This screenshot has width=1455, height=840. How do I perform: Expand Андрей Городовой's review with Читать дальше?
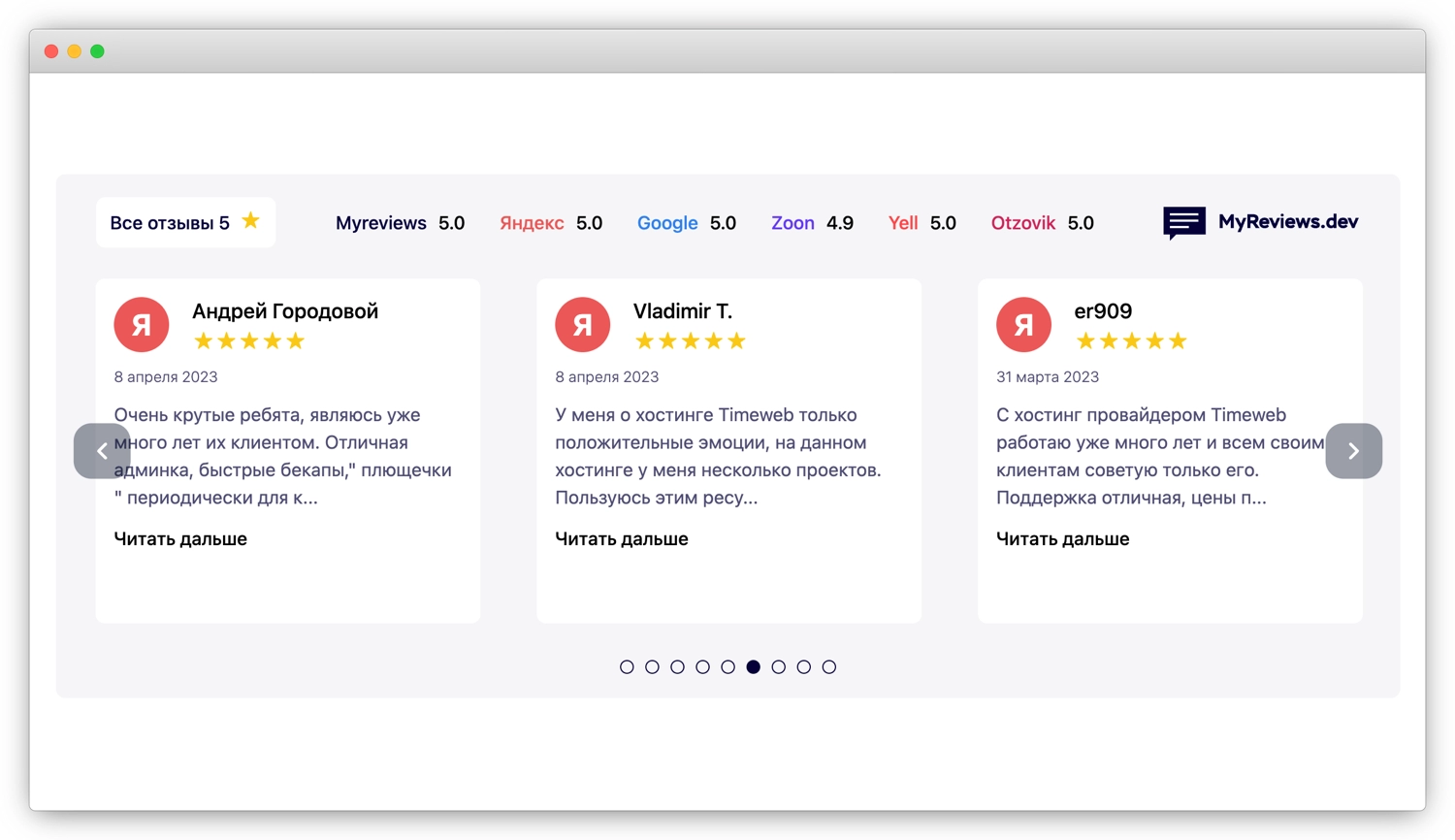tap(180, 539)
